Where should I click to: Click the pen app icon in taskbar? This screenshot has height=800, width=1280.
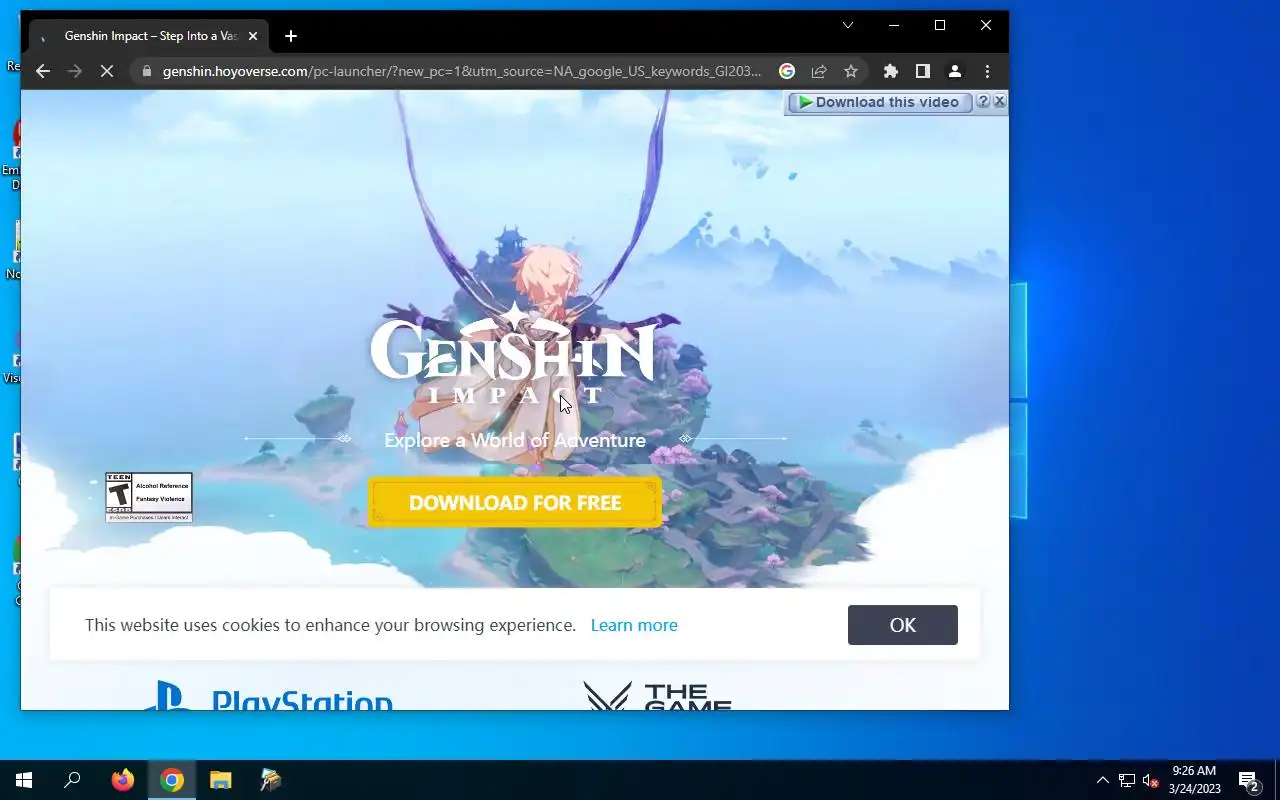pyautogui.click(x=270, y=780)
